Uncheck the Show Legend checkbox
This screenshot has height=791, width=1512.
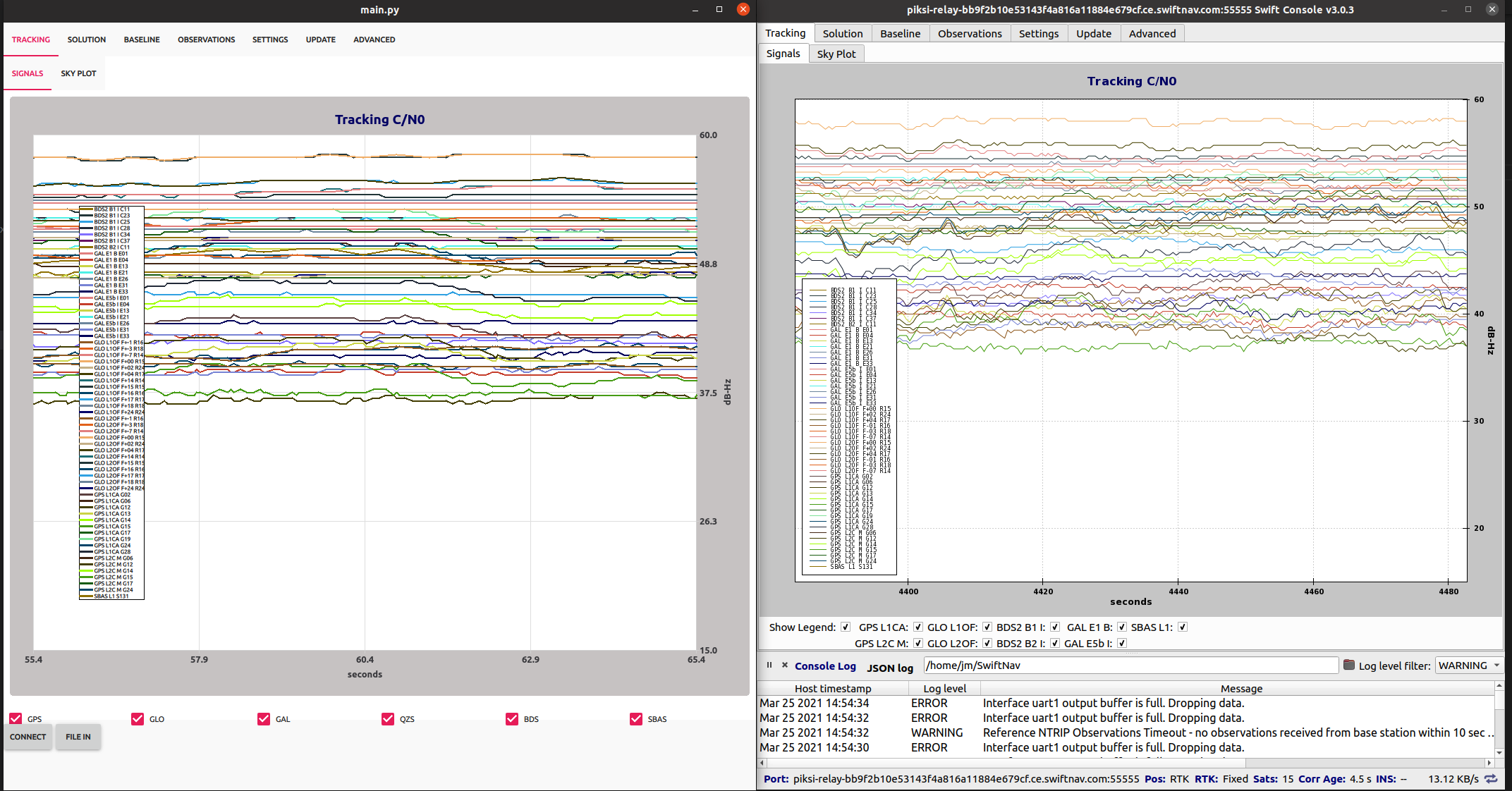(x=845, y=627)
